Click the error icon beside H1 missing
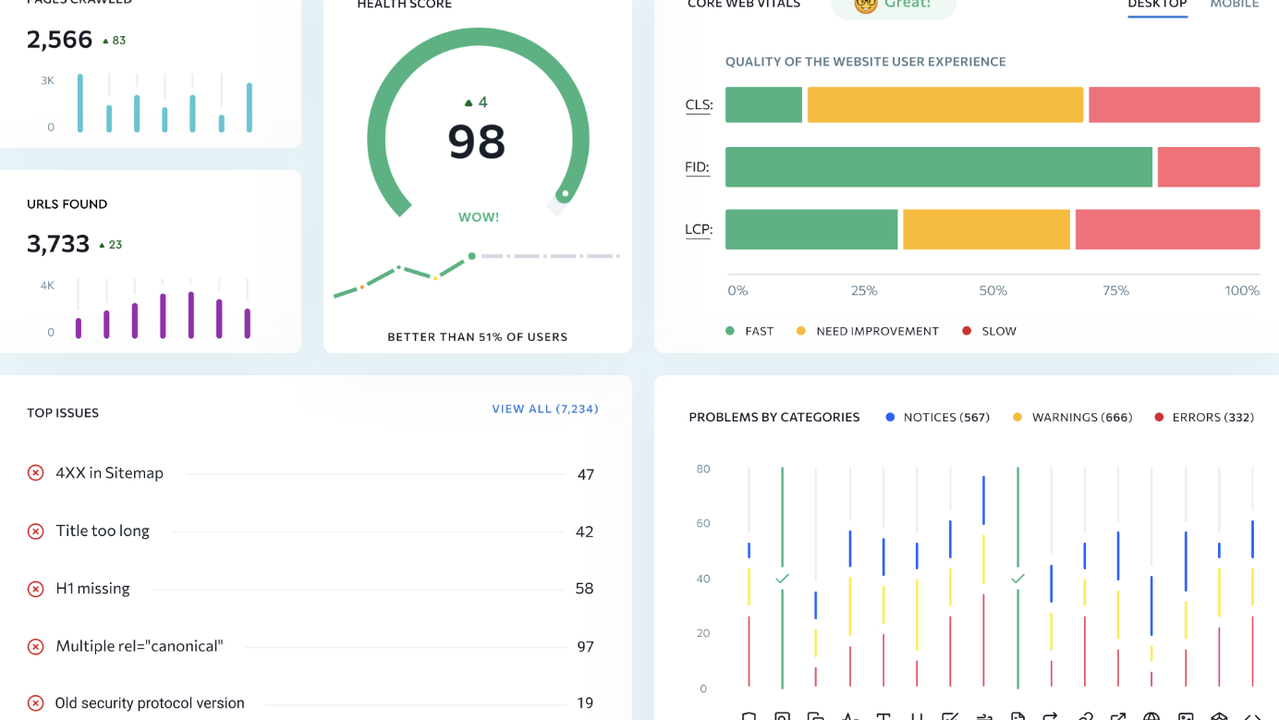The height and width of the screenshot is (720, 1279). point(36,589)
